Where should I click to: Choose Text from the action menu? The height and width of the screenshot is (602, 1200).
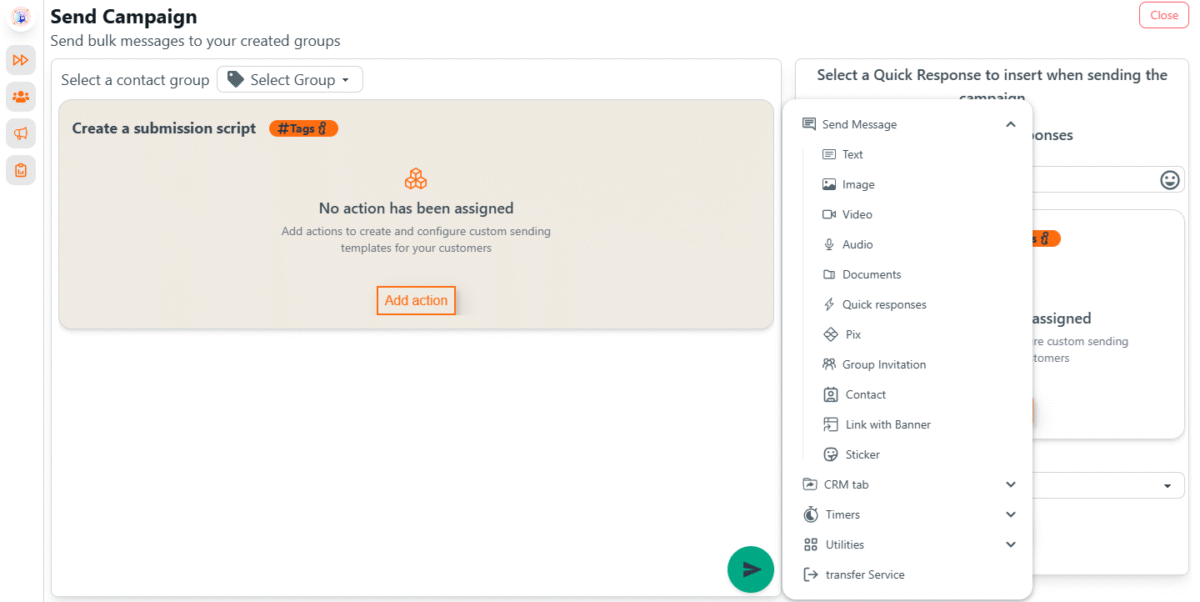pyautogui.click(x=852, y=155)
